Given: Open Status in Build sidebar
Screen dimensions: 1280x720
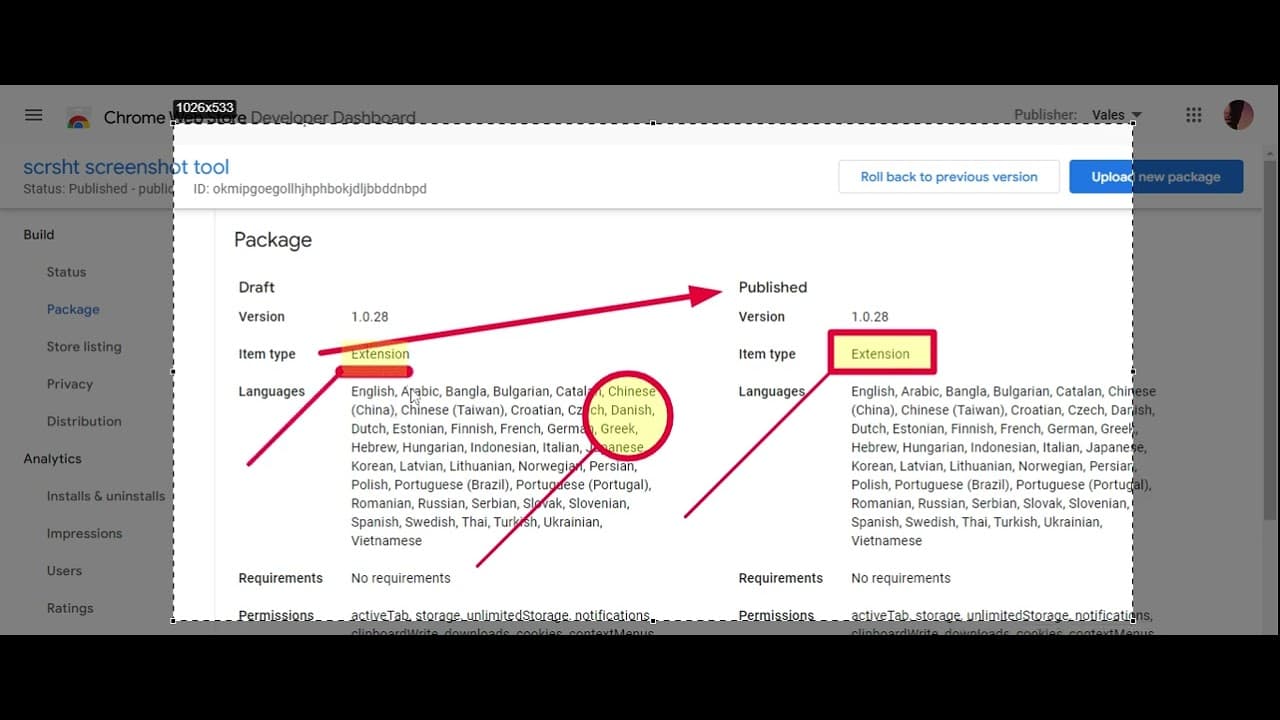Looking at the screenshot, I should pyautogui.click(x=66, y=272).
